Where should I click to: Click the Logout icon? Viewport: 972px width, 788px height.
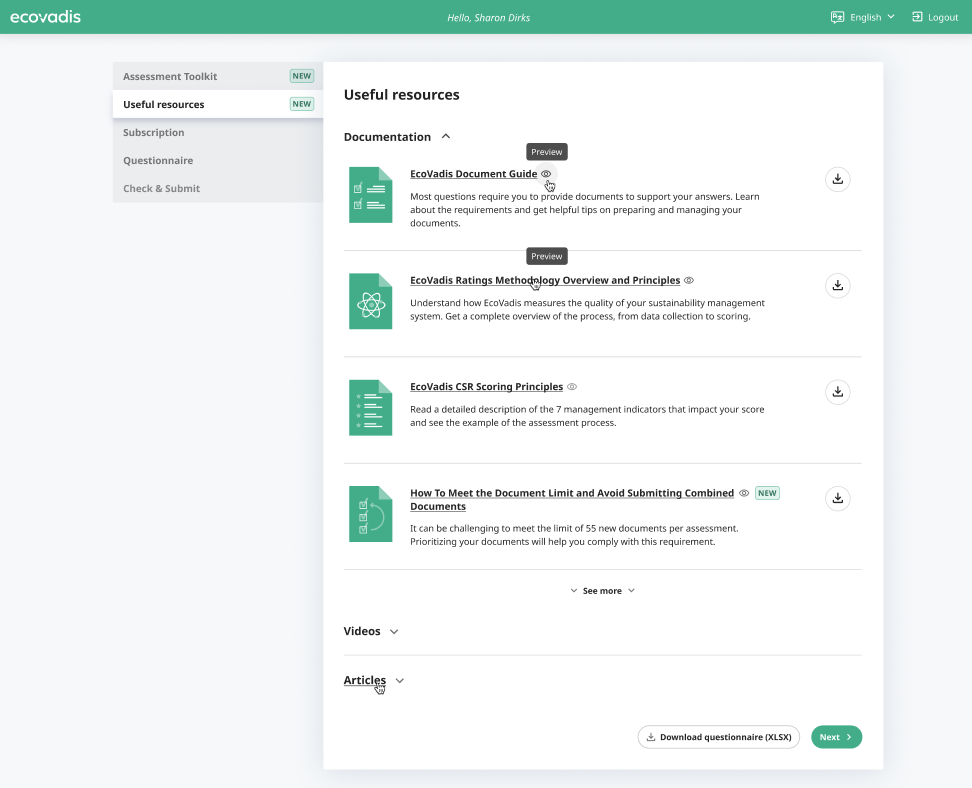point(917,17)
